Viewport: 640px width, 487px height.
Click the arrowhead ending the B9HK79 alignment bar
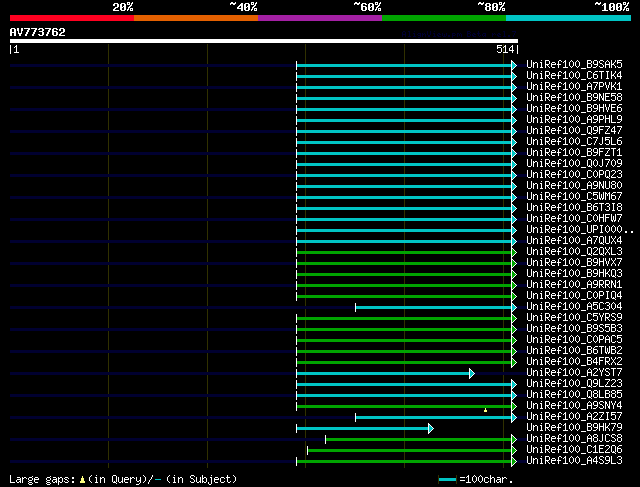430,428
